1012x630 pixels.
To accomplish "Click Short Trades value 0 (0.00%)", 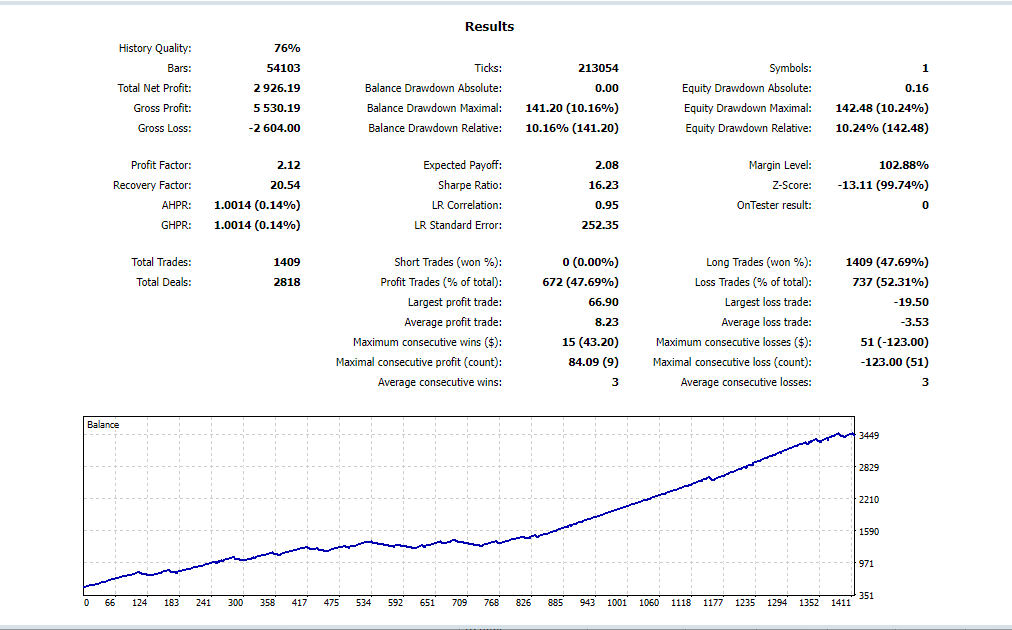I will (591, 262).
